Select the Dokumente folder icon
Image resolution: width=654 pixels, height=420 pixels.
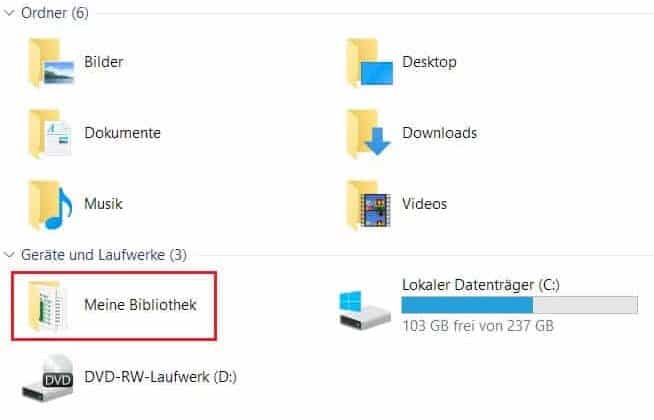pos(50,133)
